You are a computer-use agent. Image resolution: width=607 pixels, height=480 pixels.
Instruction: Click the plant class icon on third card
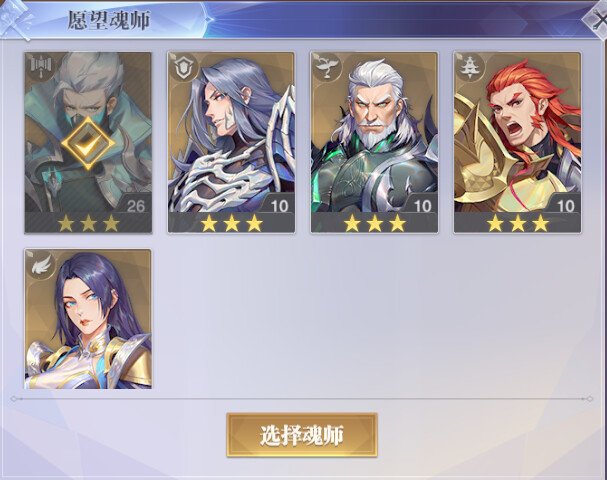click(324, 67)
